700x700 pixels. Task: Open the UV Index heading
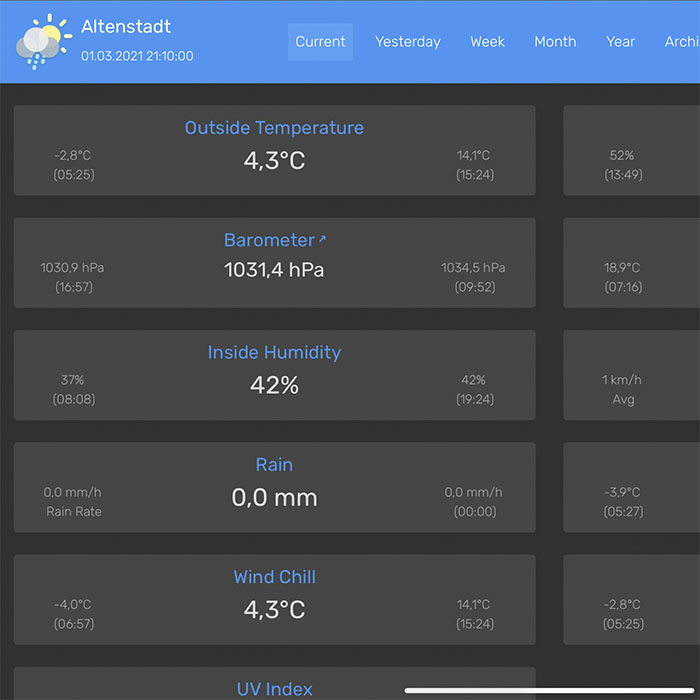click(x=274, y=689)
